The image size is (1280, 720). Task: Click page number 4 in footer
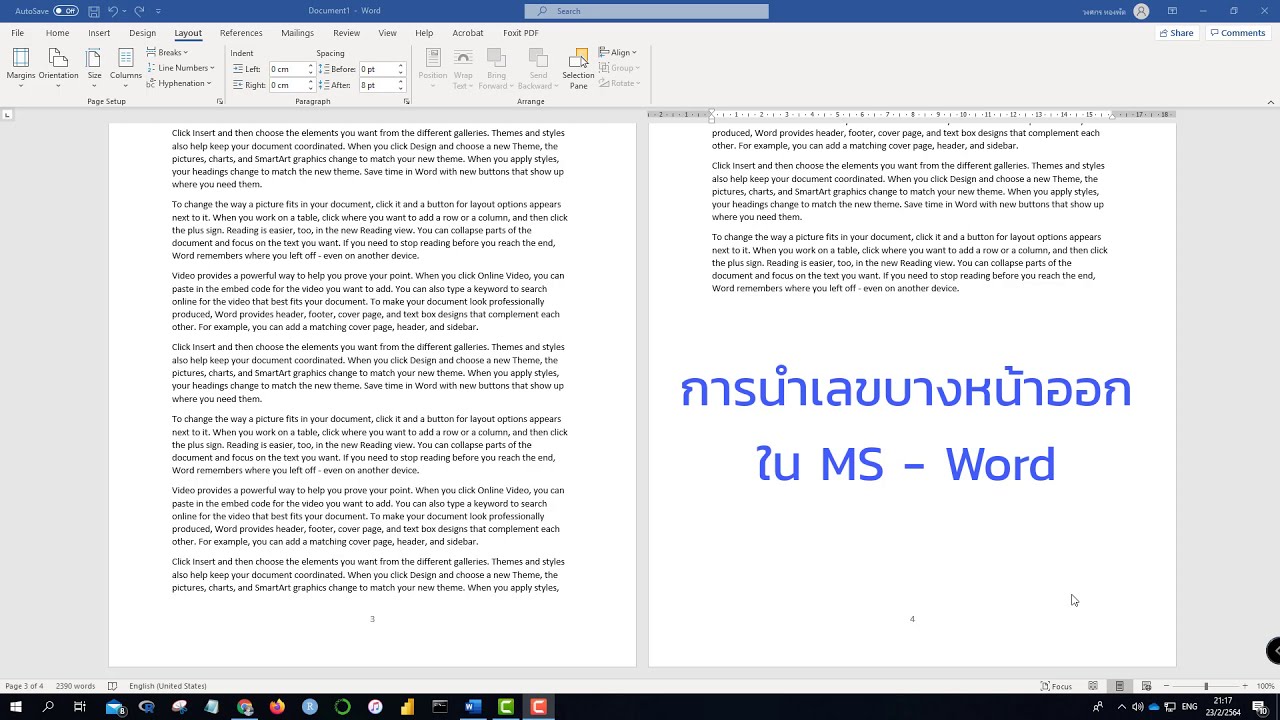pyautogui.click(x=912, y=619)
